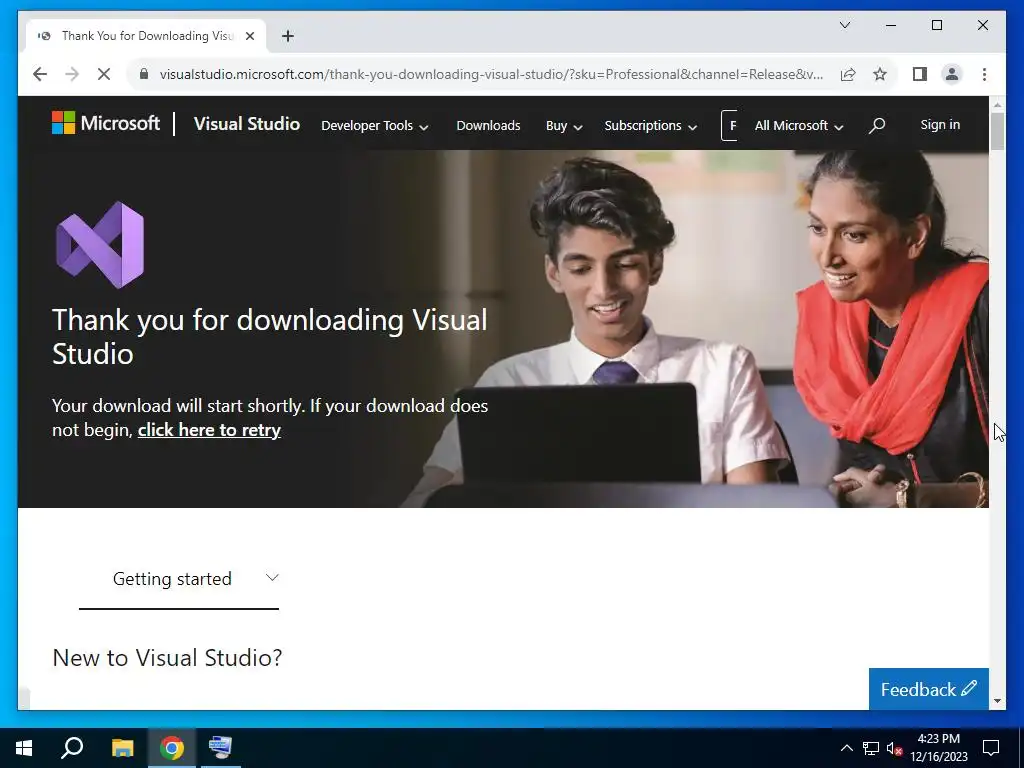Click the padlock site info icon
This screenshot has height=768, width=1024.
(144, 74)
